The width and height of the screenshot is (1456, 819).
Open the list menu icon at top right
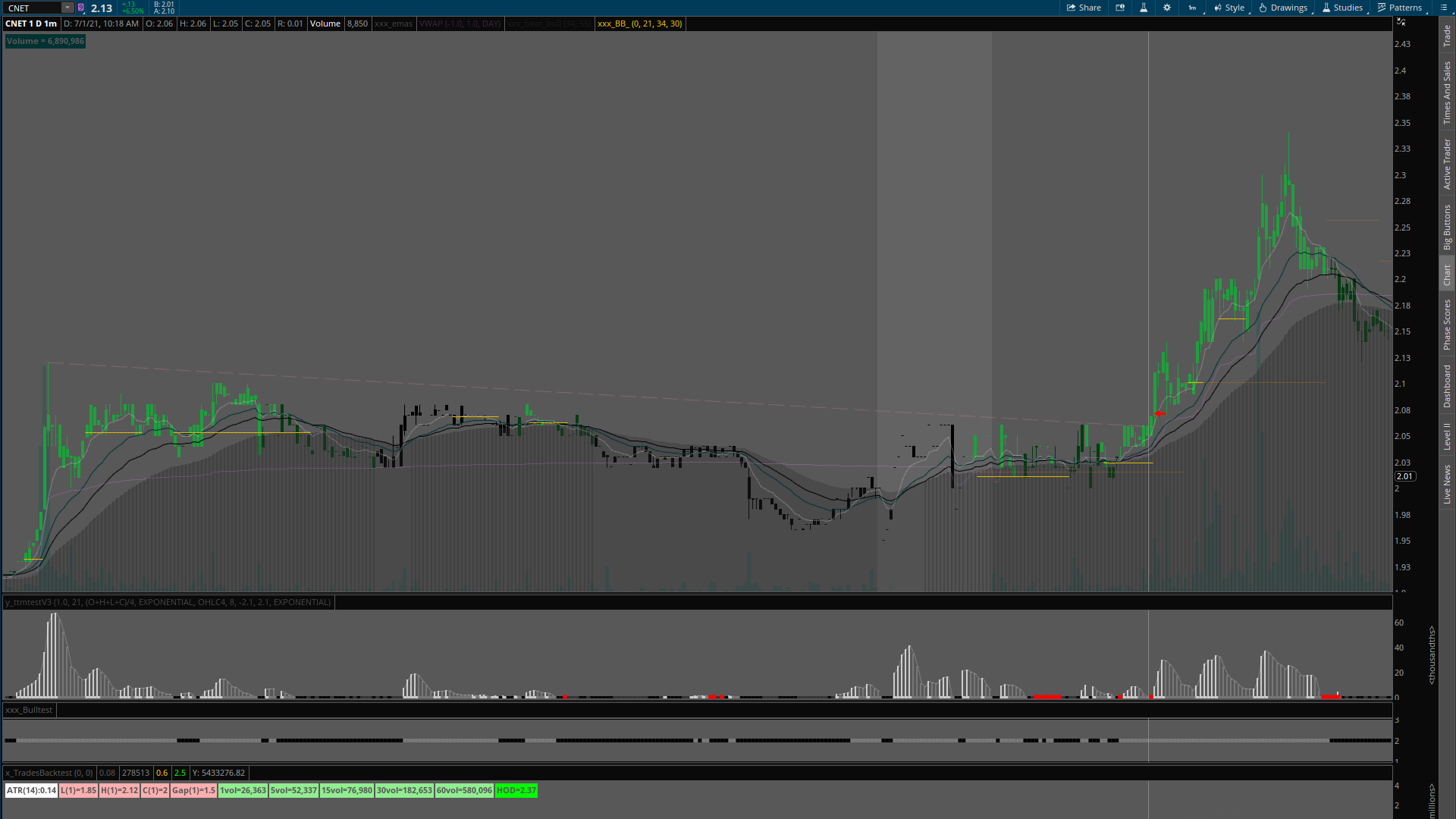coord(1444,8)
